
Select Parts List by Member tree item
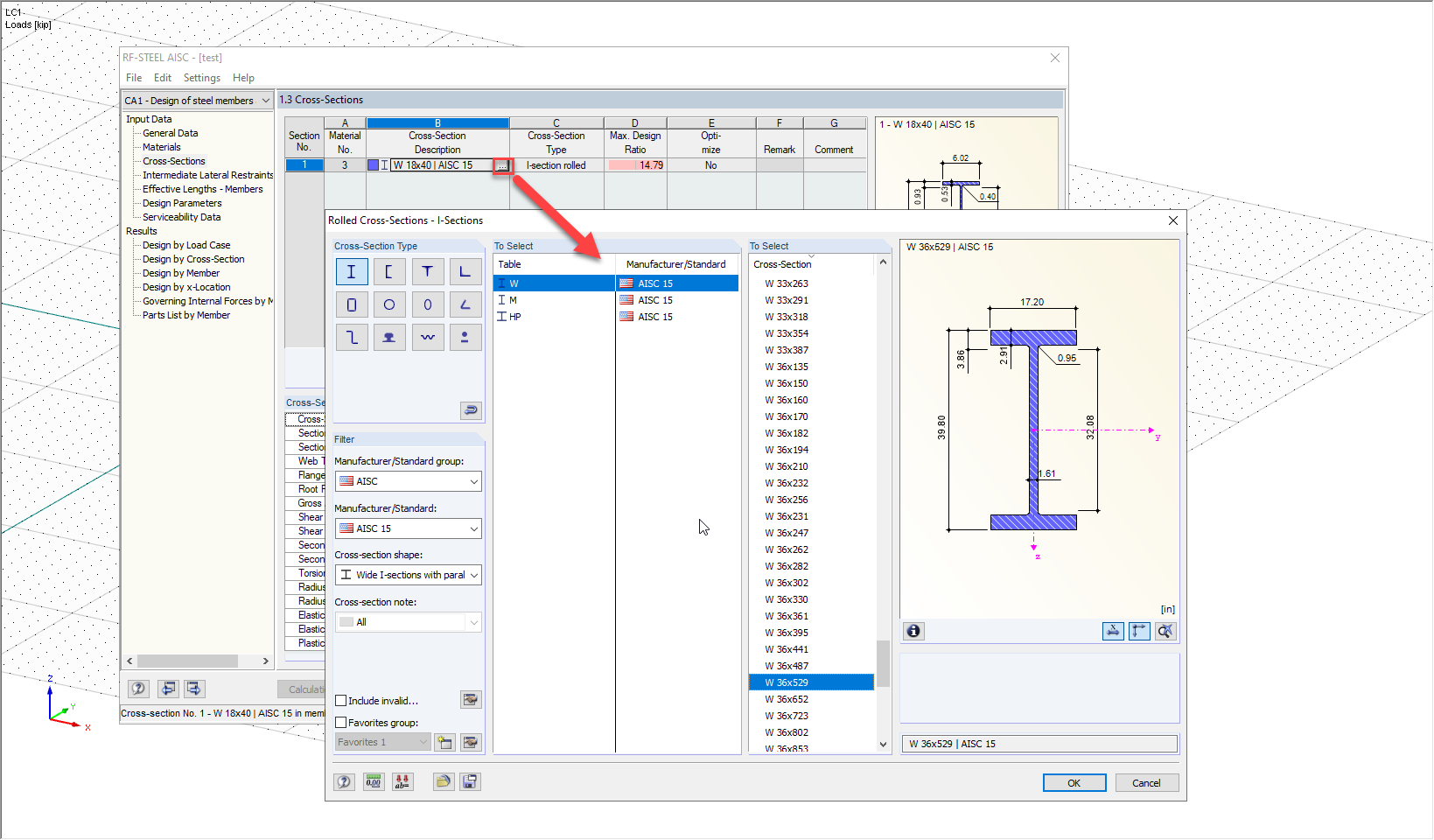tap(186, 315)
